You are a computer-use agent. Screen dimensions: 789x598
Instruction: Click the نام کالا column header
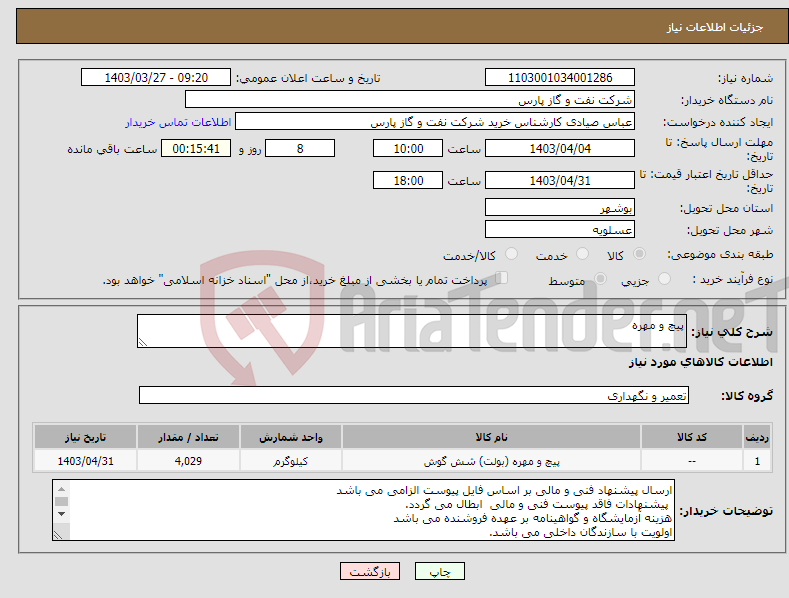(x=491, y=437)
